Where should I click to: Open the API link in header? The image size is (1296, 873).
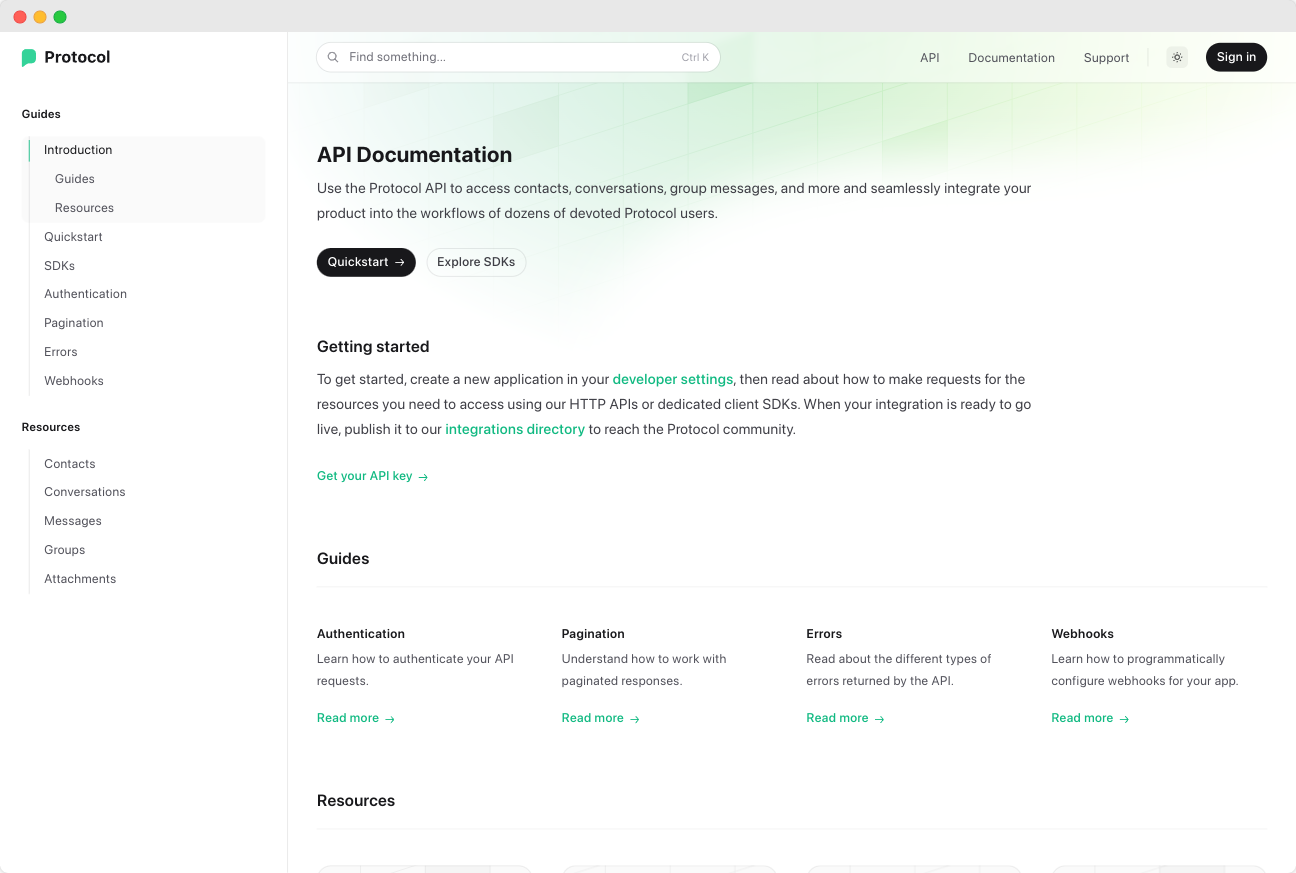929,58
